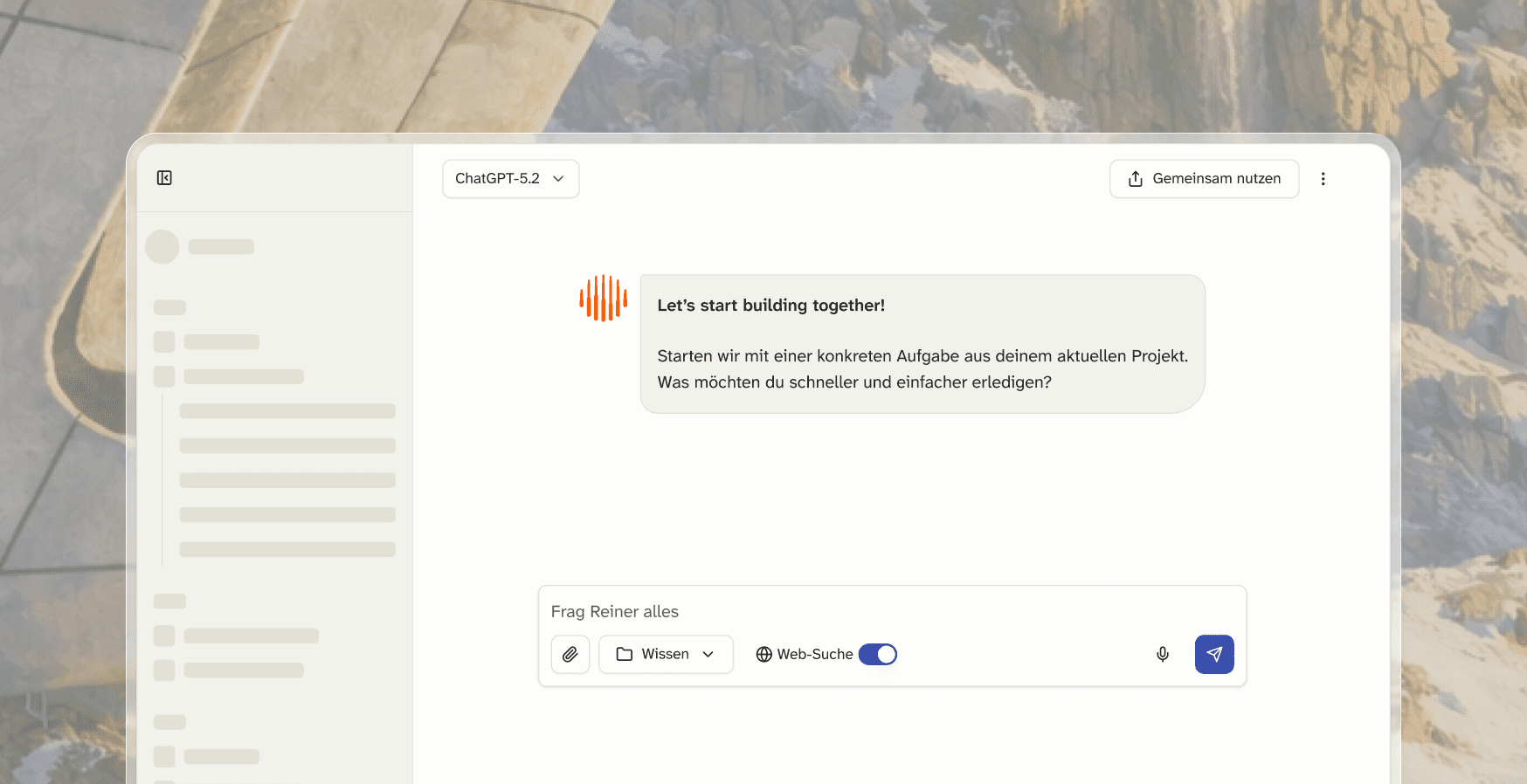Disable the Web-Suche toggle switch

(878, 654)
